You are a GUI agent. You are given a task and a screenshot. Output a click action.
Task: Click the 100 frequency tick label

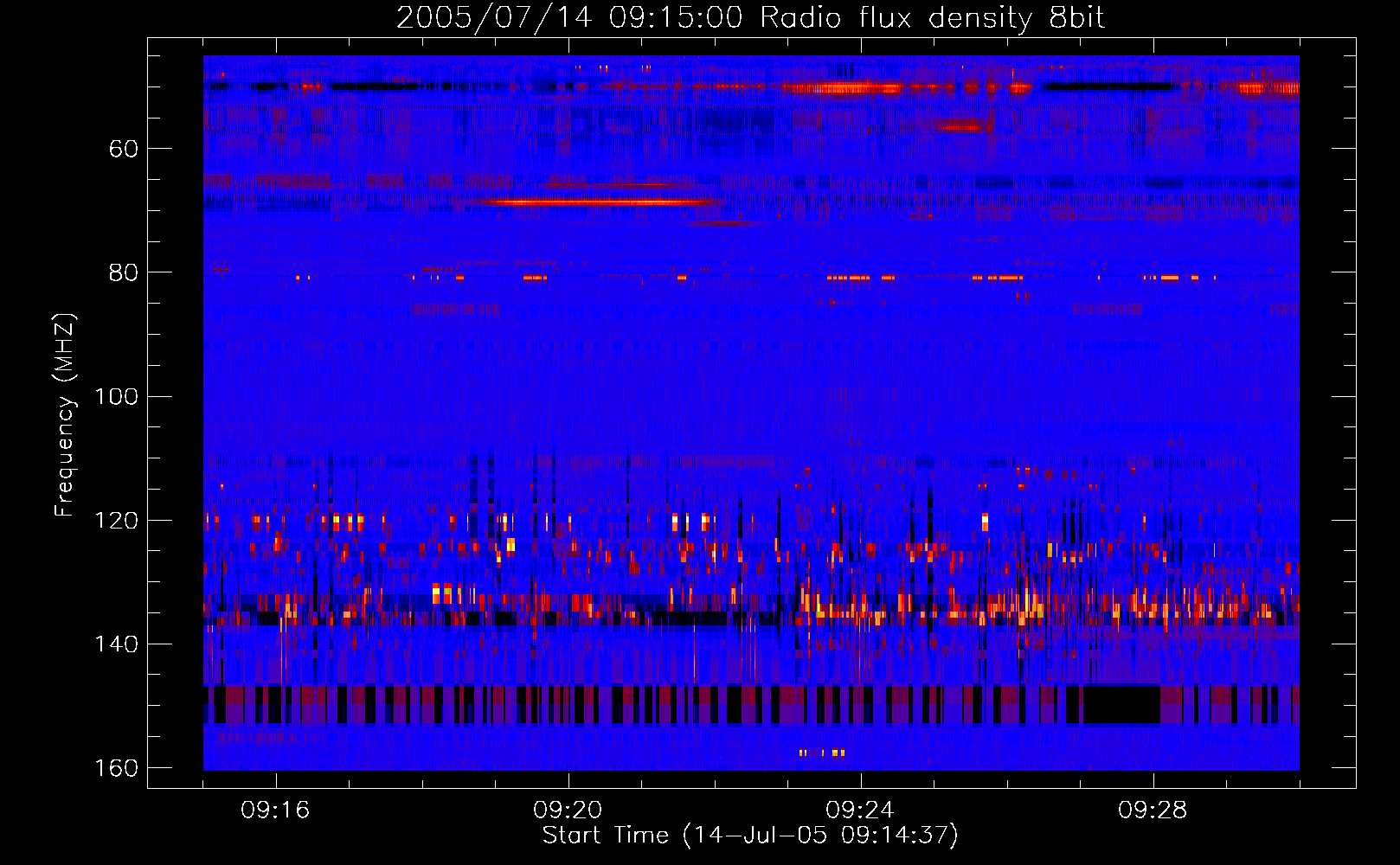[117, 397]
